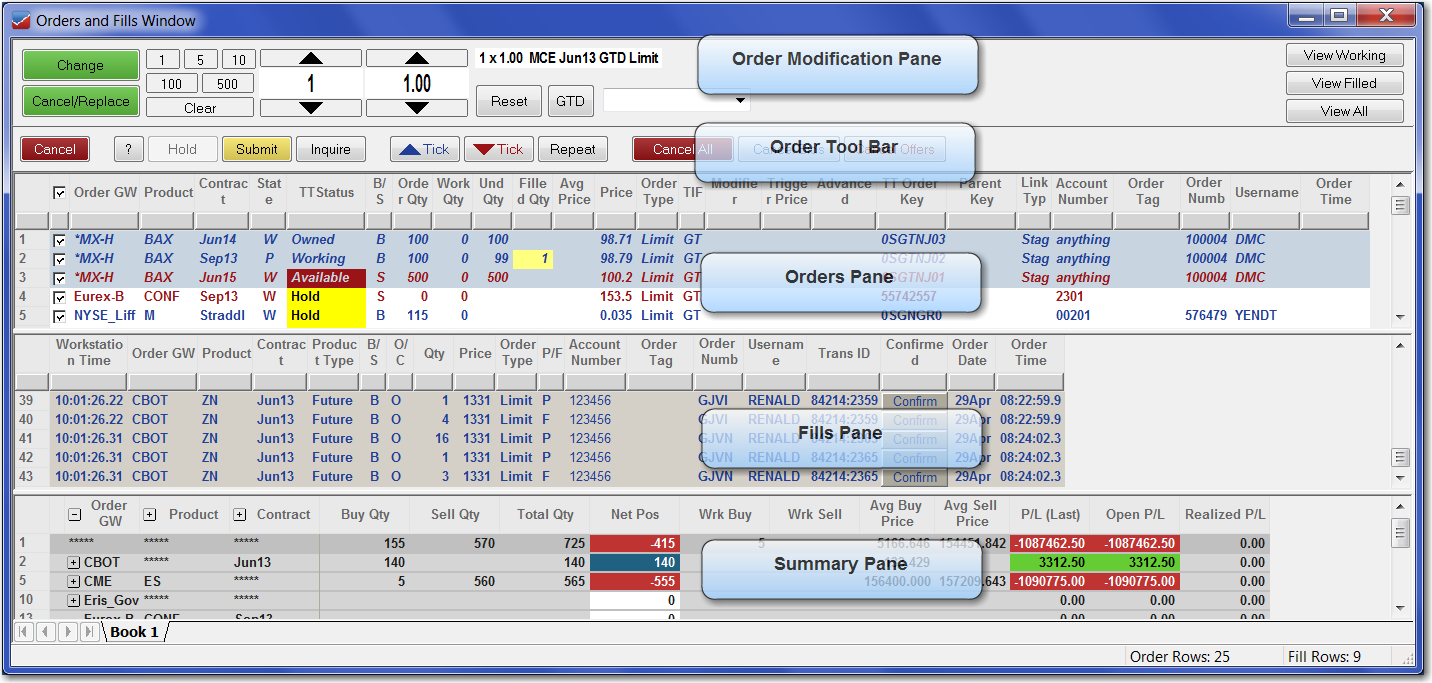Click the Reset button
Image resolution: width=1432 pixels, height=683 pixels.
[509, 101]
